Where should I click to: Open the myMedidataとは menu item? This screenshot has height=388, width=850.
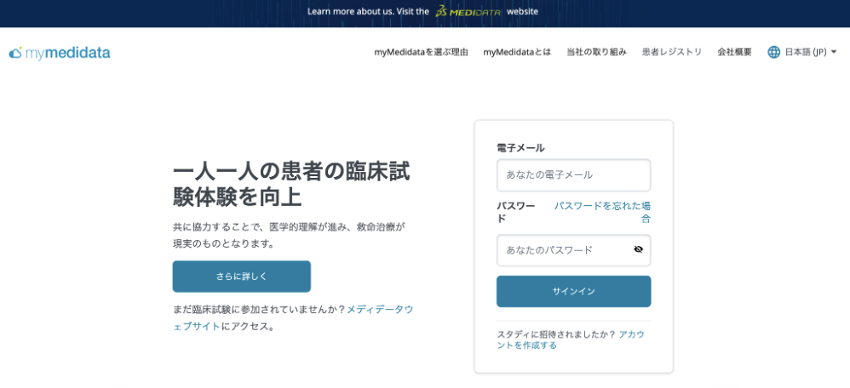[x=517, y=52]
